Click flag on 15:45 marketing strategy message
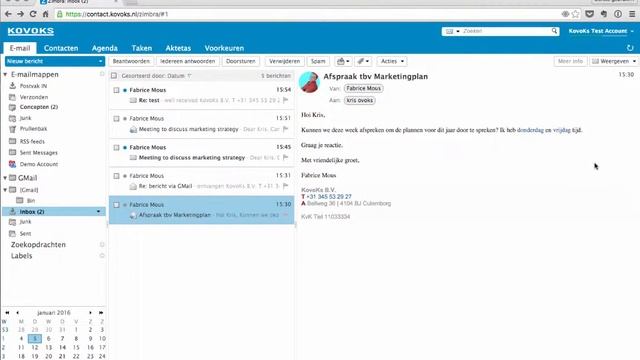This screenshot has height=360, width=640. [x=285, y=158]
